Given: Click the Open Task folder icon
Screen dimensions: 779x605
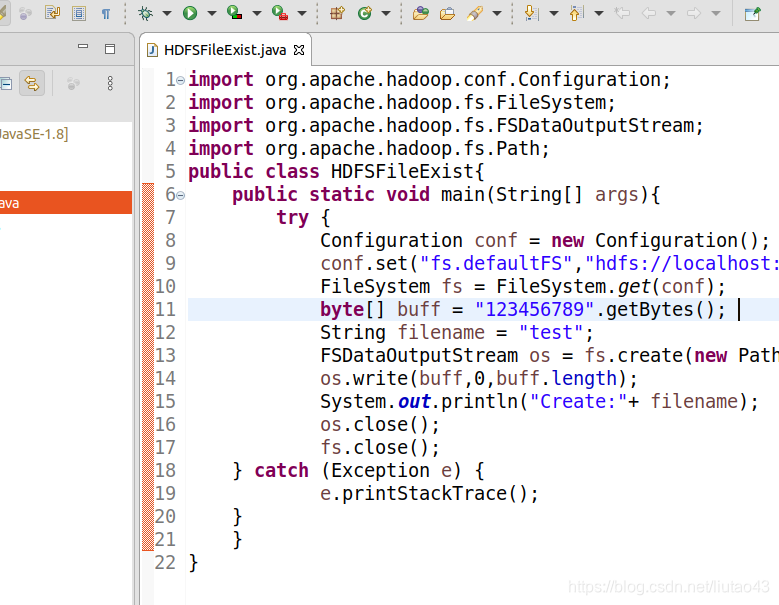Looking at the screenshot, I should (447, 13).
